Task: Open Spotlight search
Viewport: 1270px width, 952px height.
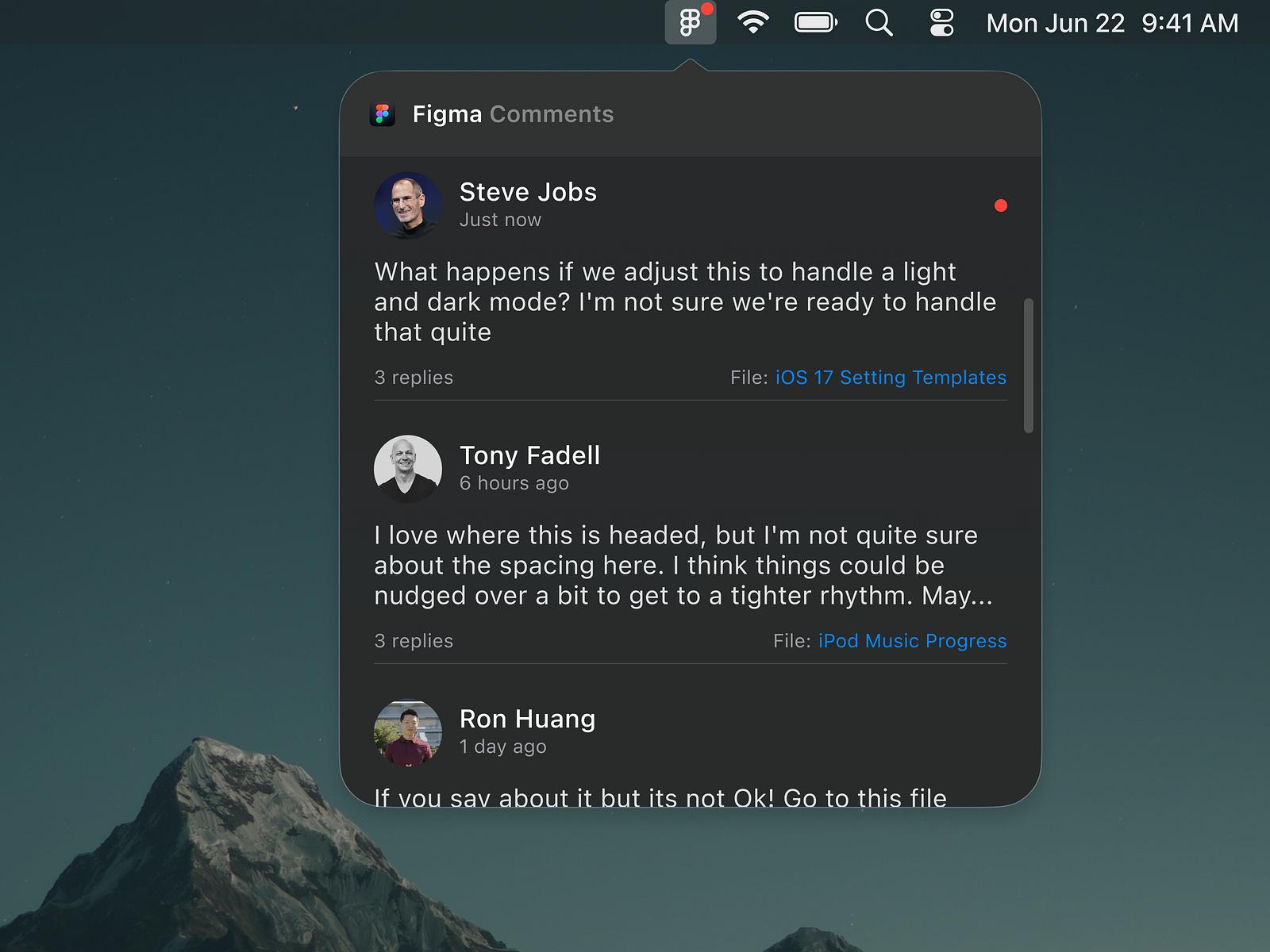Action: [879, 23]
